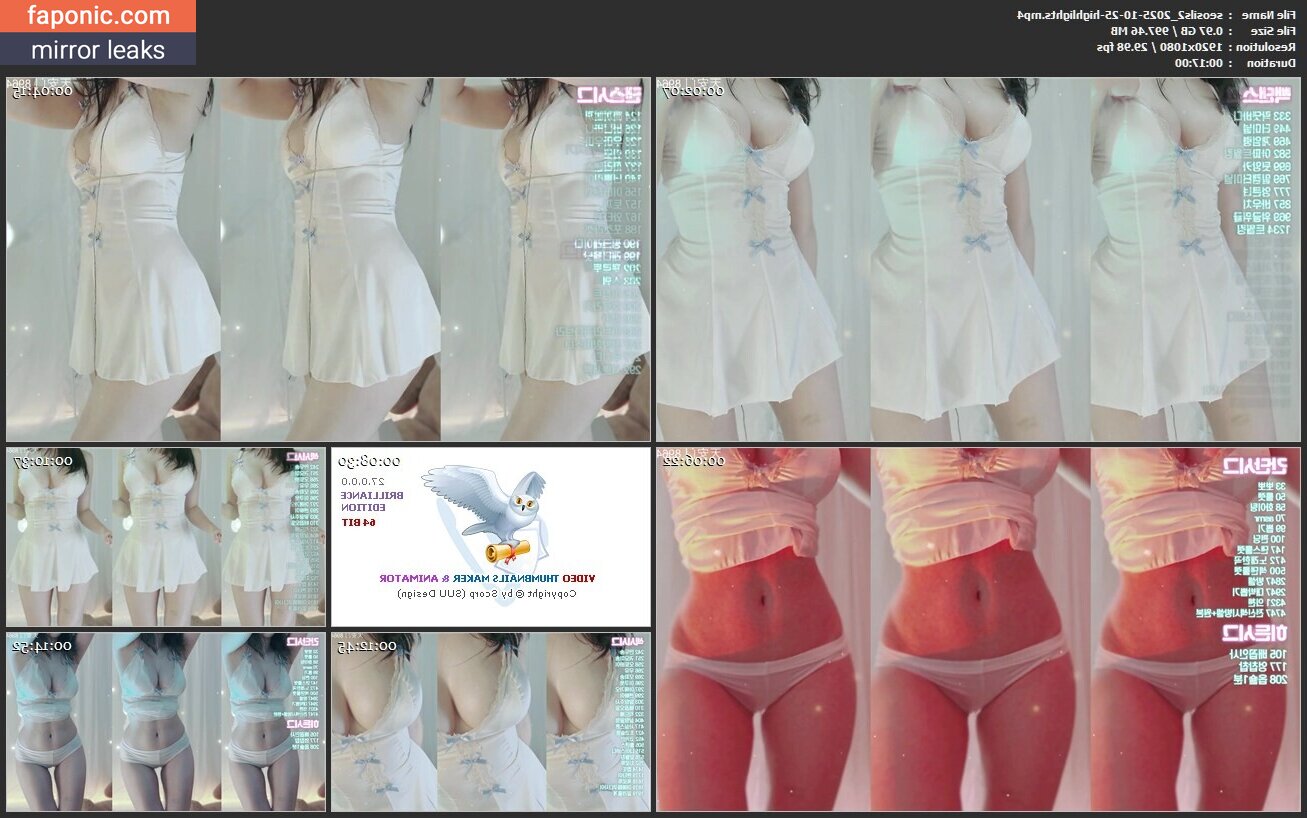1307x818 pixels.
Task: Open the thumbnail strip timestamped 00:12:45
Action: point(491,721)
